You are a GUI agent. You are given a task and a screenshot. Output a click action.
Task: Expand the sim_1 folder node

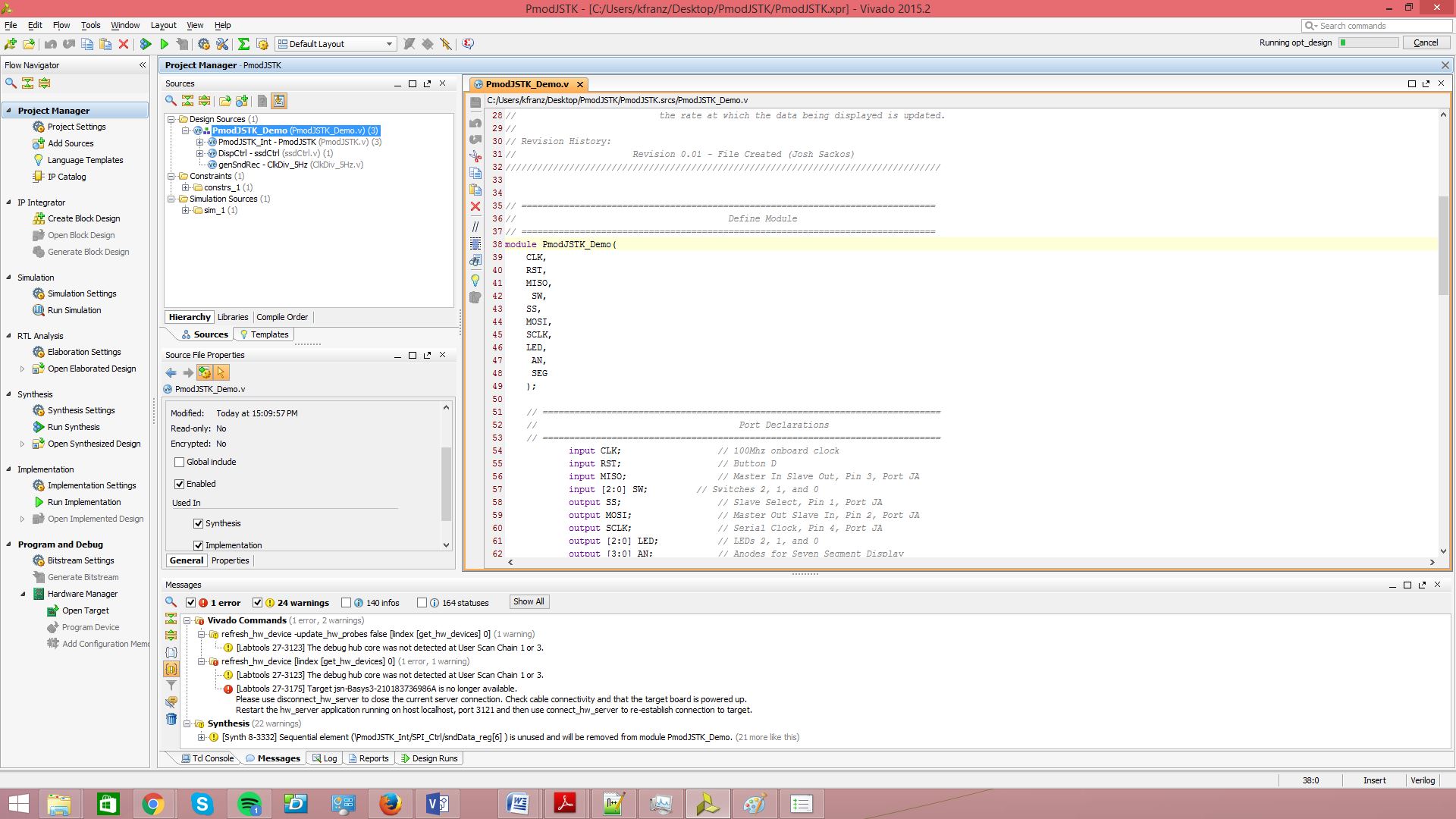(x=186, y=210)
